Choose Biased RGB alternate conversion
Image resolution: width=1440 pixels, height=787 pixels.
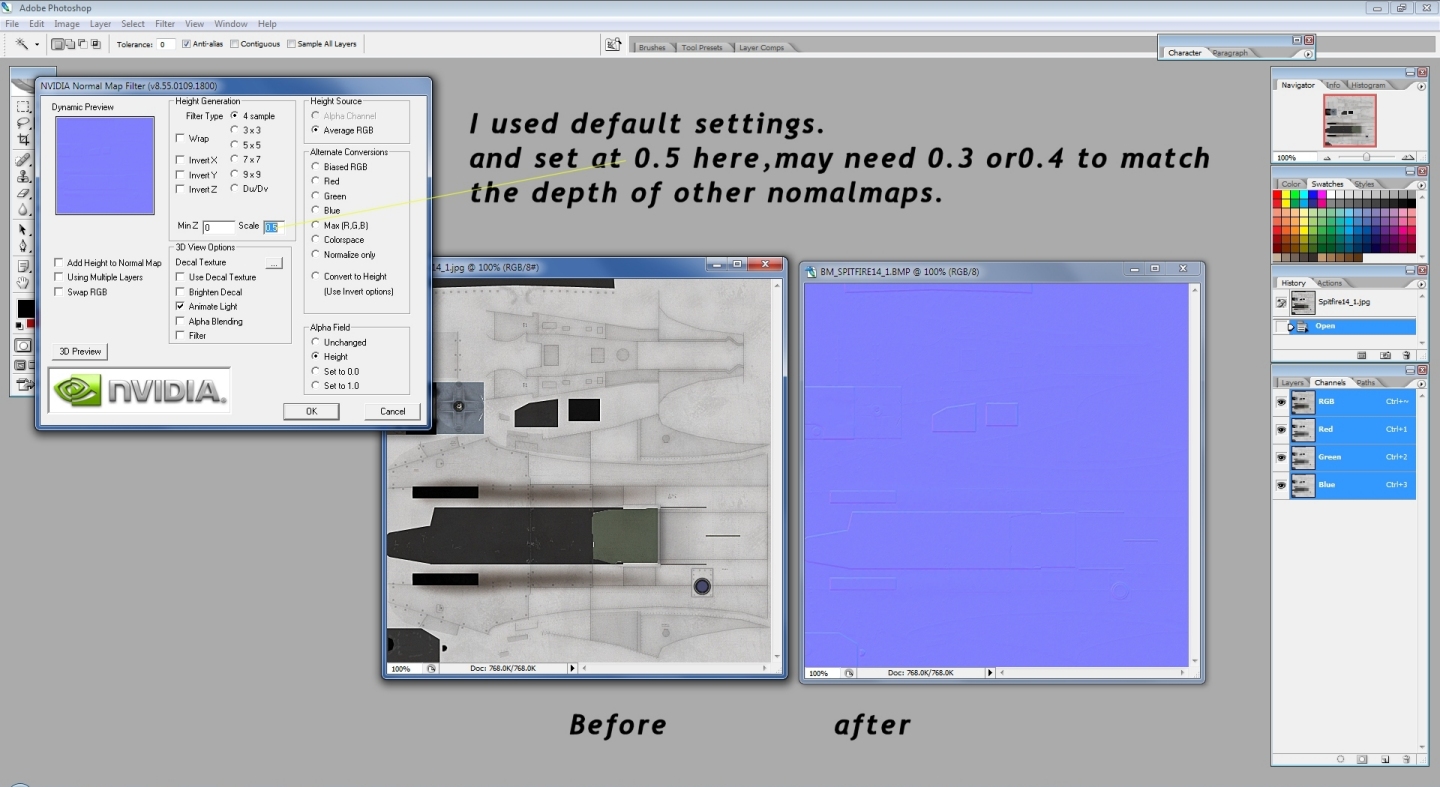click(316, 167)
